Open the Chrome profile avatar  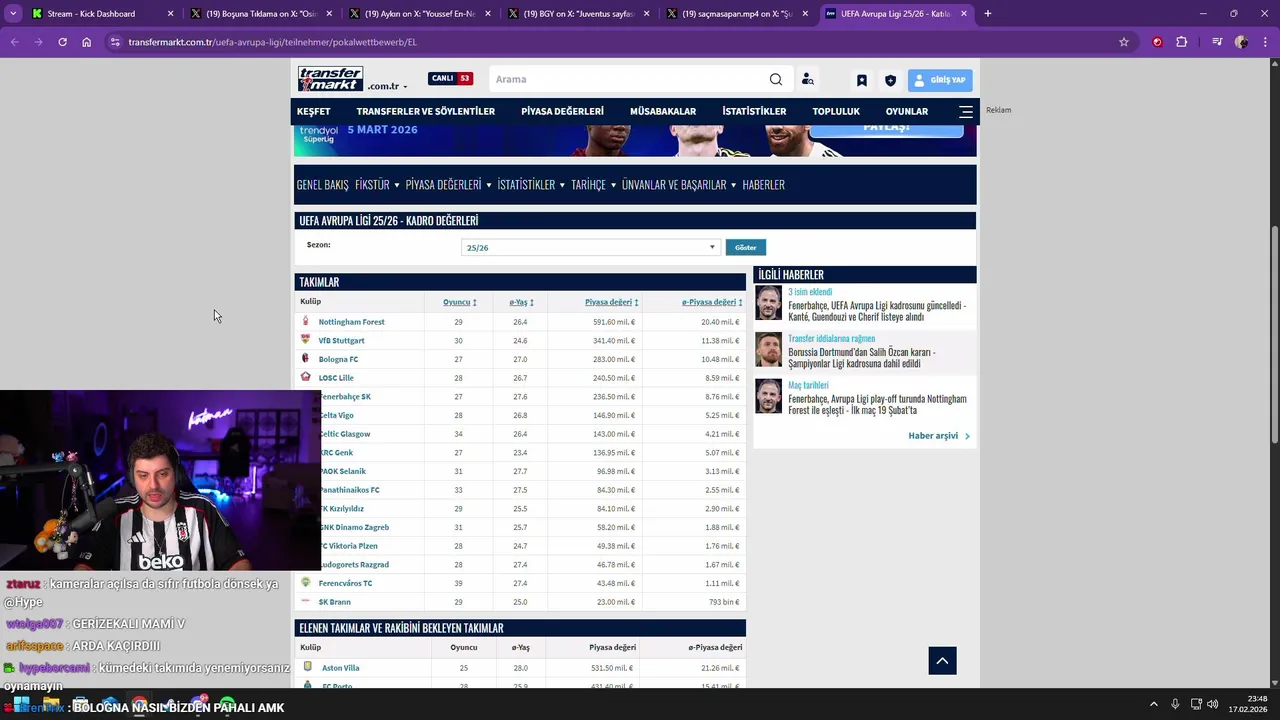pyautogui.click(x=1241, y=42)
